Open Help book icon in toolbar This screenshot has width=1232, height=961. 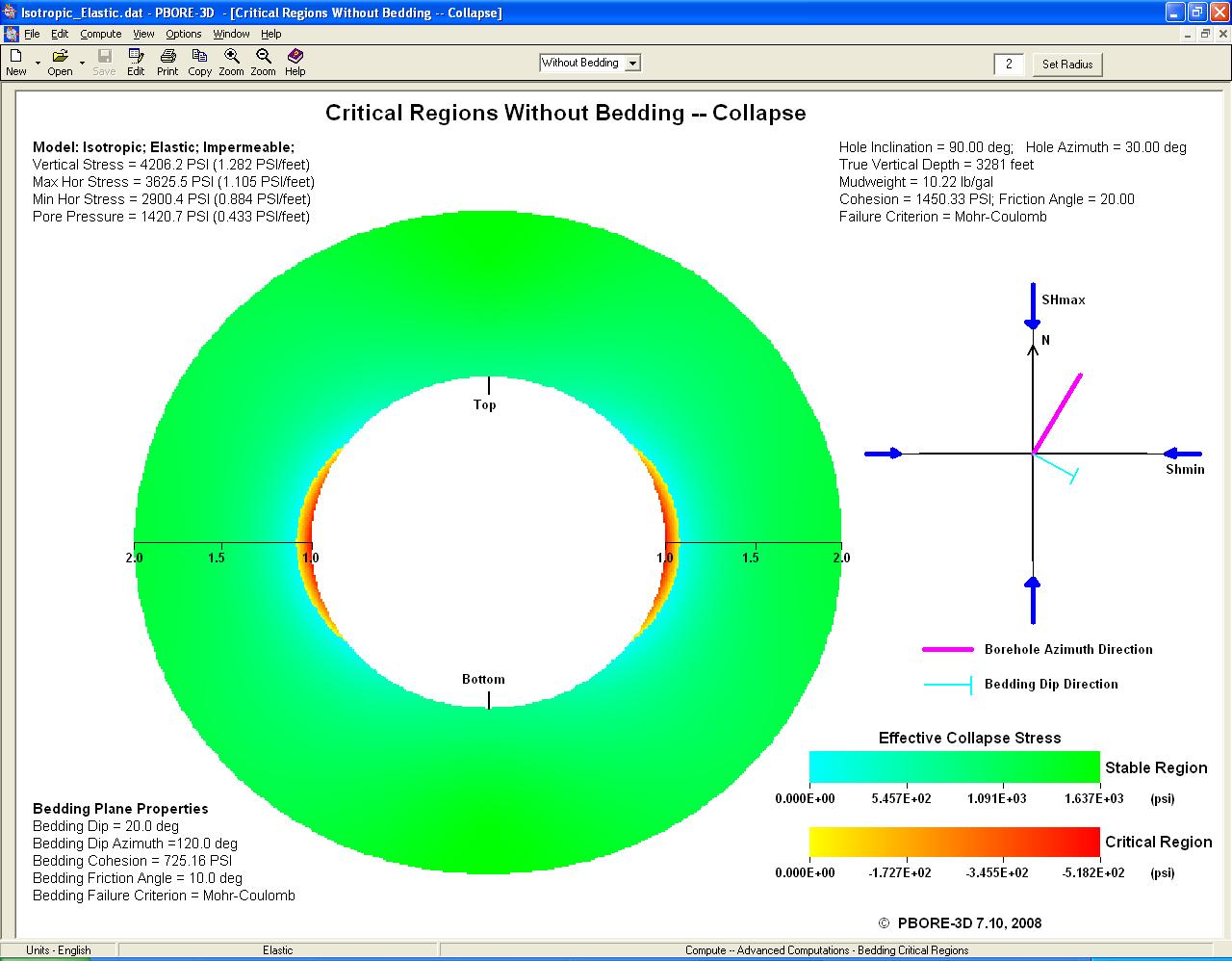click(295, 63)
